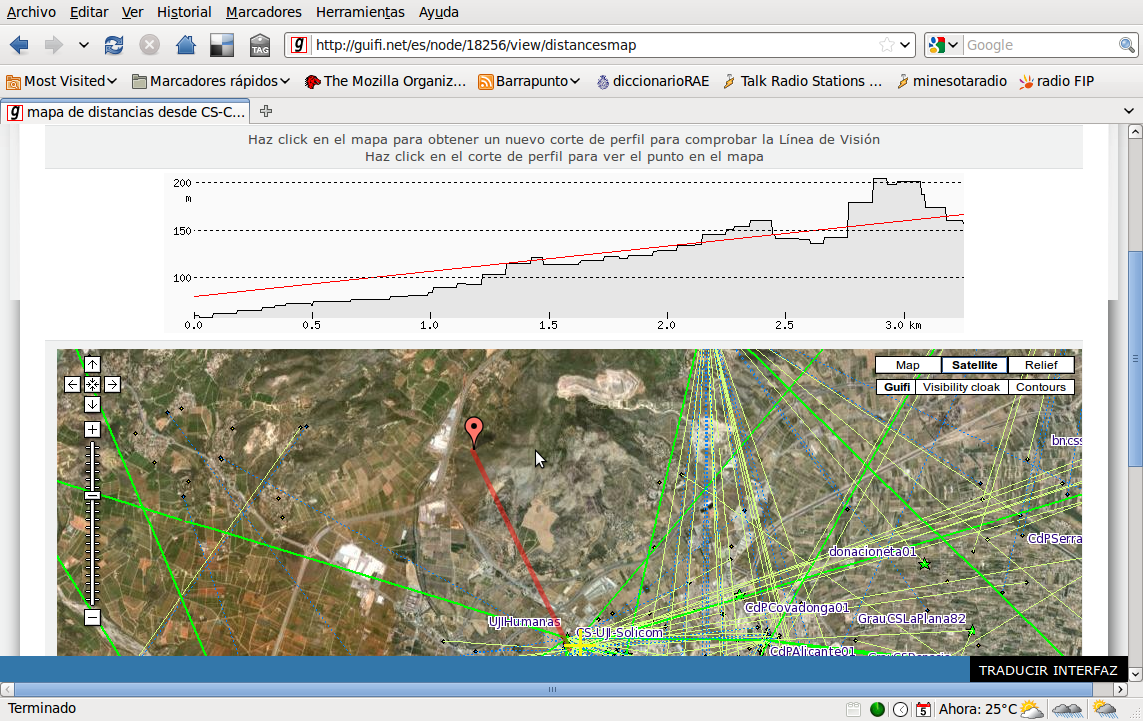Click the TRADUCIR INTERFAZ button

pos(1047,670)
